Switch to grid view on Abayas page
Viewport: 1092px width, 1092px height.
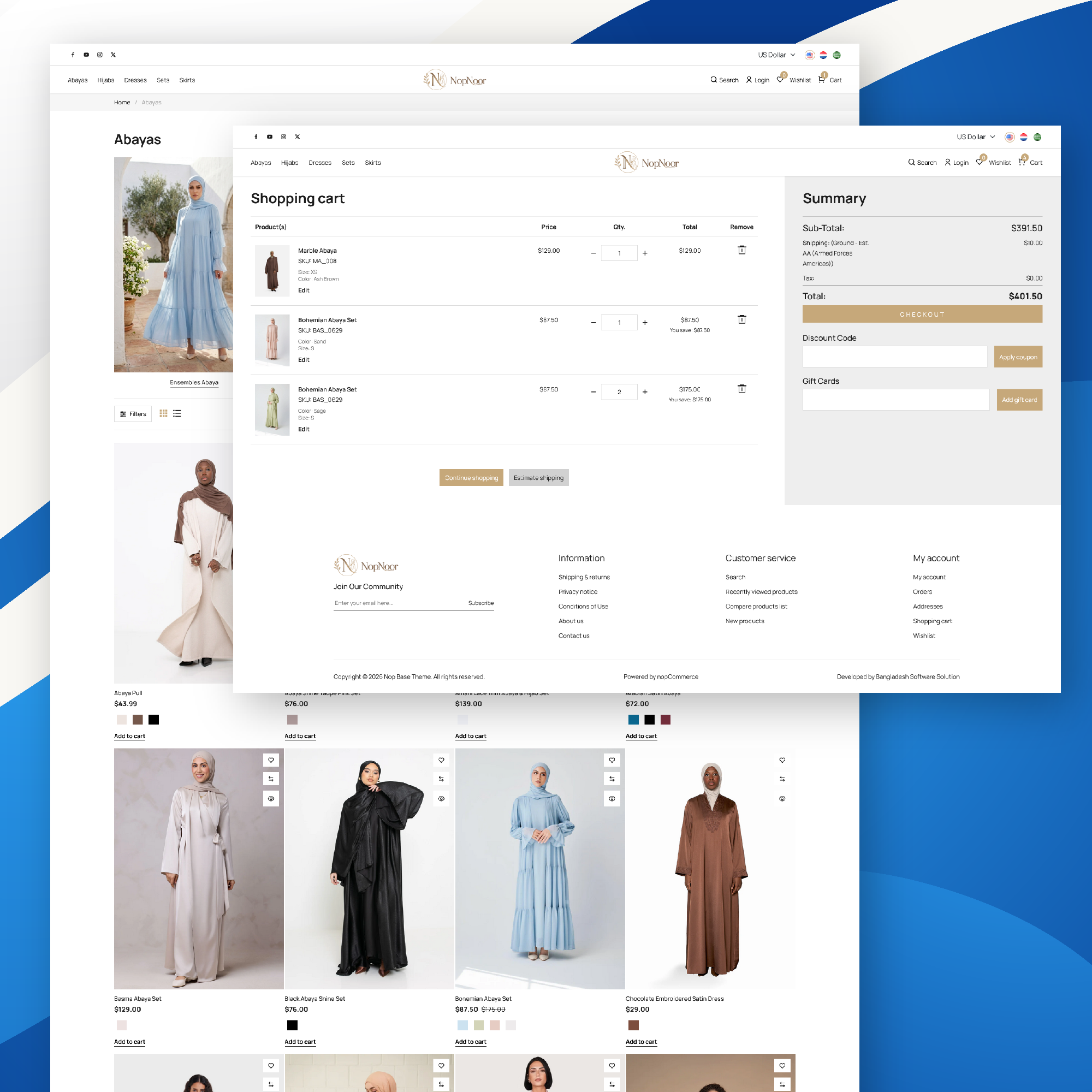tap(163, 413)
